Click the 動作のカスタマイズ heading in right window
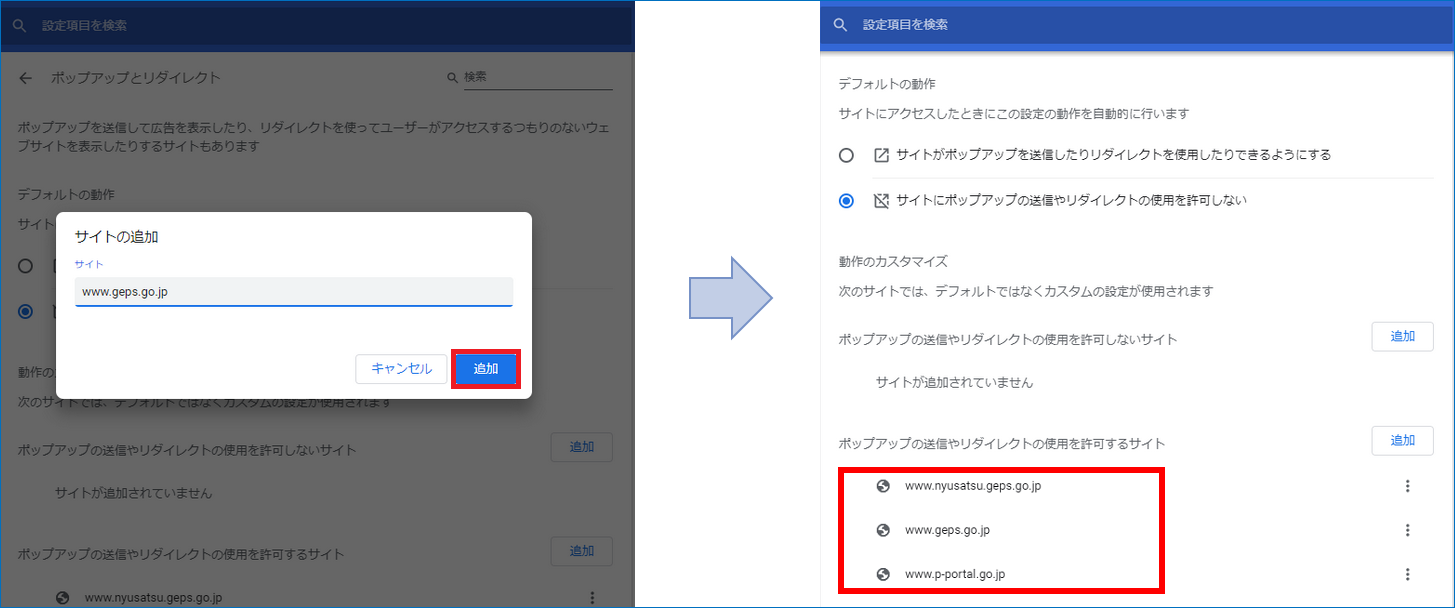The height and width of the screenshot is (608, 1455). pos(893,262)
